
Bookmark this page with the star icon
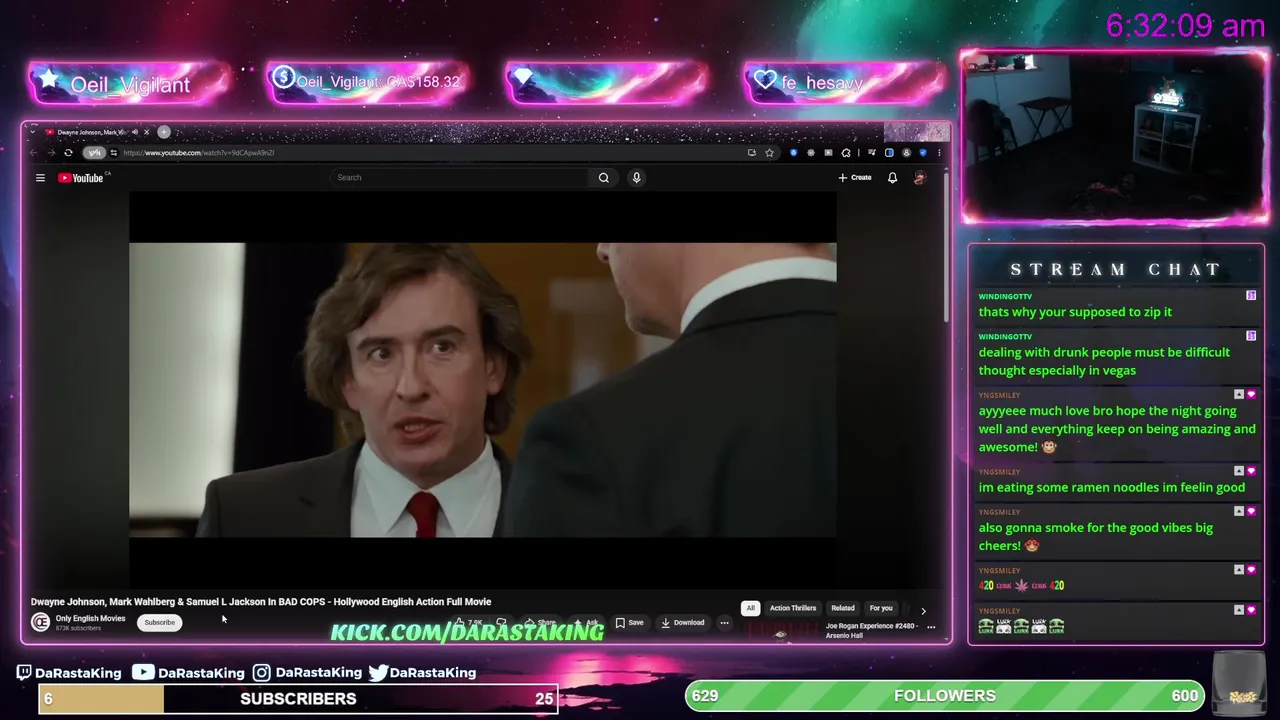click(769, 153)
